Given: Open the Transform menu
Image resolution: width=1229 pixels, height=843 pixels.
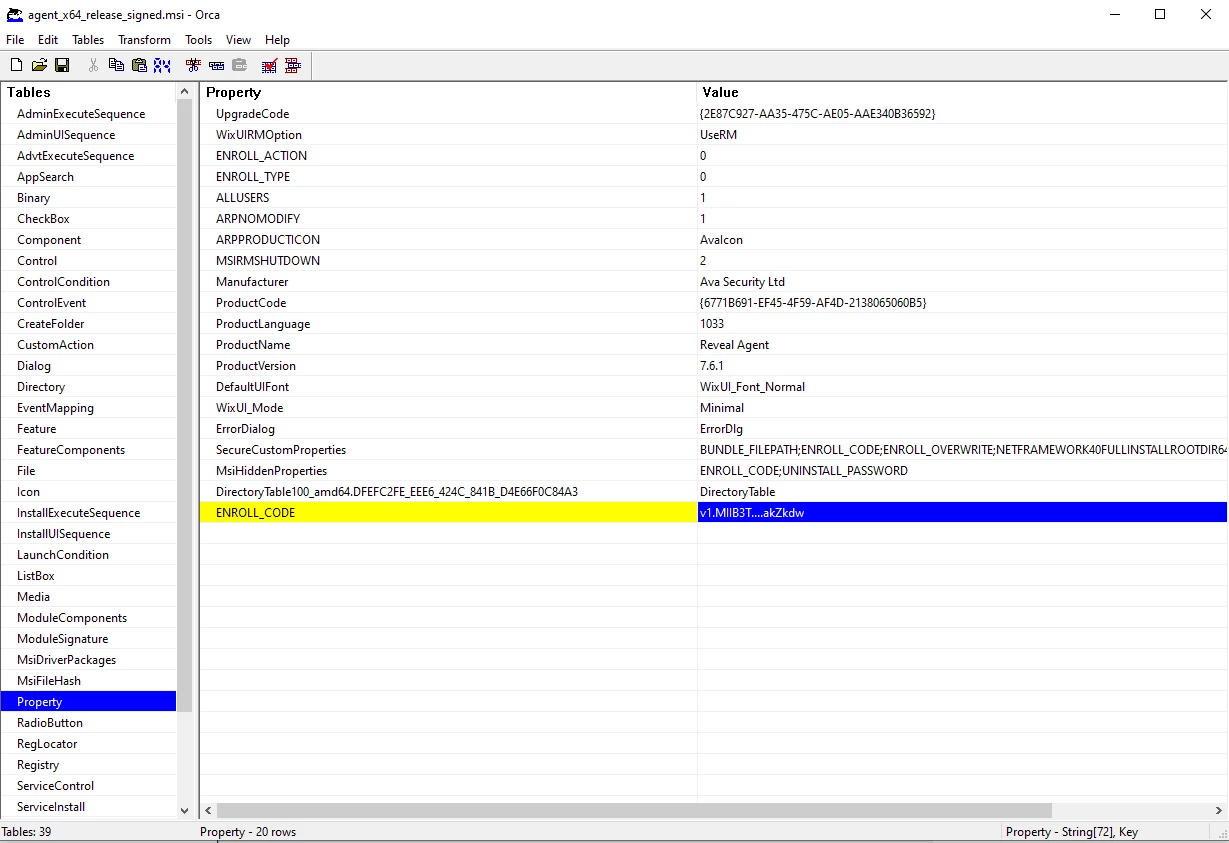Looking at the screenshot, I should tap(144, 40).
